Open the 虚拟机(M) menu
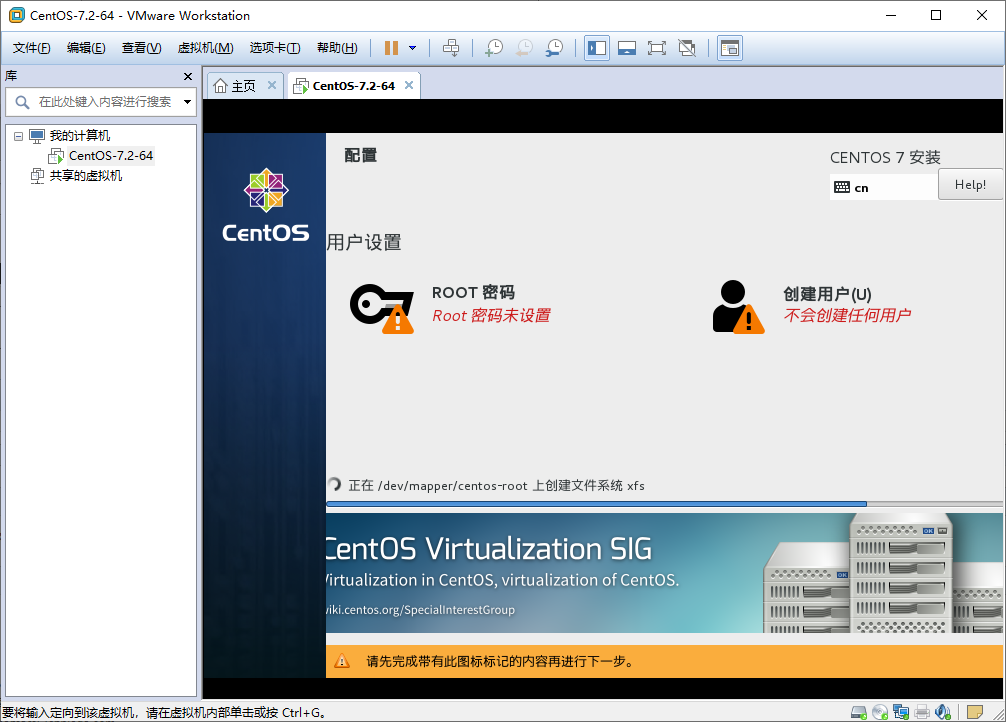Viewport: 1006px width, 722px height. (205, 48)
